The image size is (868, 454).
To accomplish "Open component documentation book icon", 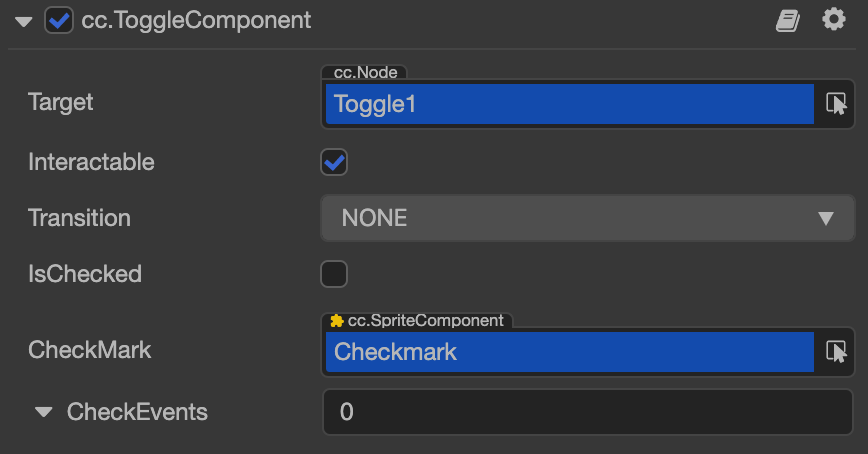I will tap(788, 20).
